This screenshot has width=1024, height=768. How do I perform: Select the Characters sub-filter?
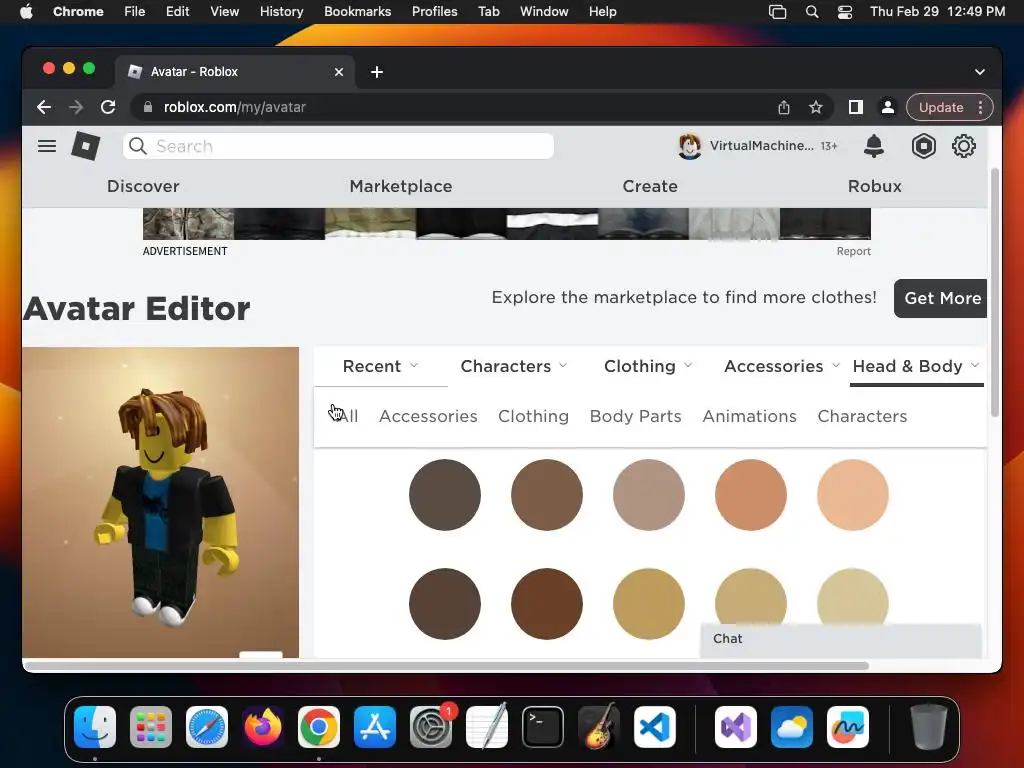tap(862, 416)
